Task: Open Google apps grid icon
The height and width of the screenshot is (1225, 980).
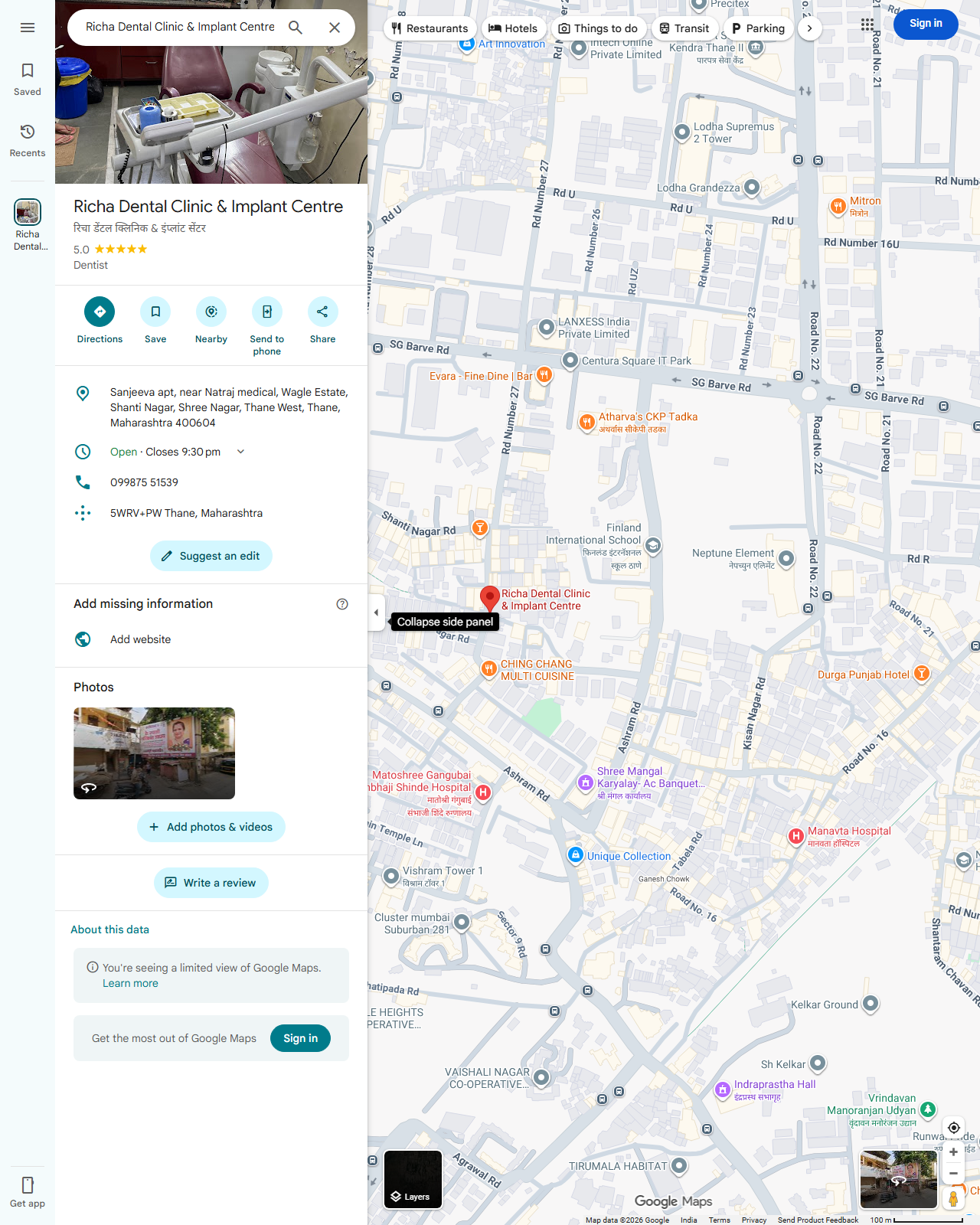Action: click(x=867, y=24)
